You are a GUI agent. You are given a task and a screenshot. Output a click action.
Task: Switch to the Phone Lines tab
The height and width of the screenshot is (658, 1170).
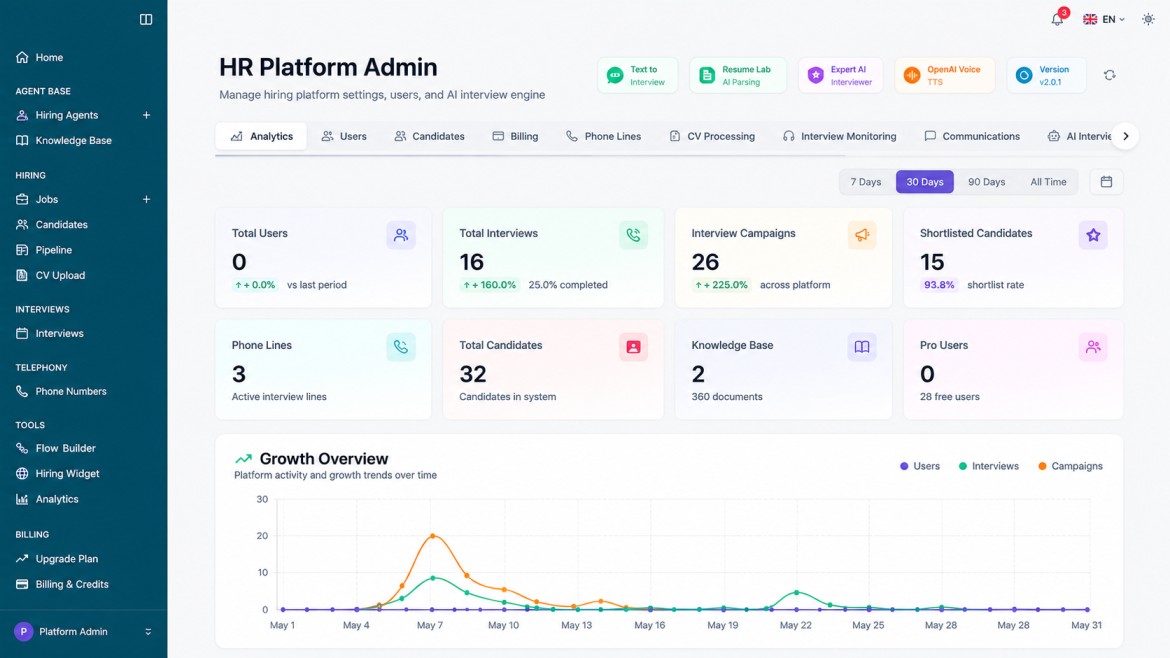coord(603,137)
